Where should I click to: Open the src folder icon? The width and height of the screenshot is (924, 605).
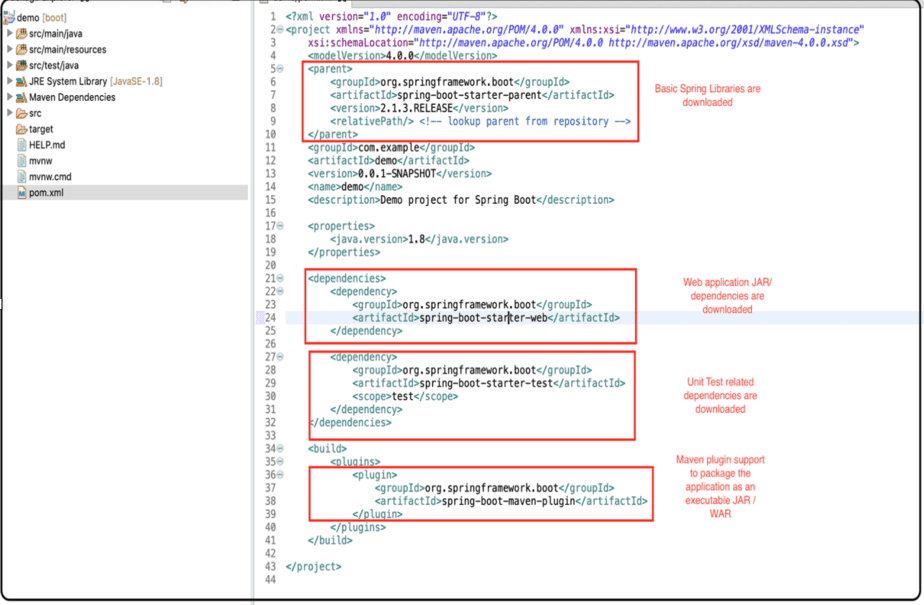click(x=22, y=112)
